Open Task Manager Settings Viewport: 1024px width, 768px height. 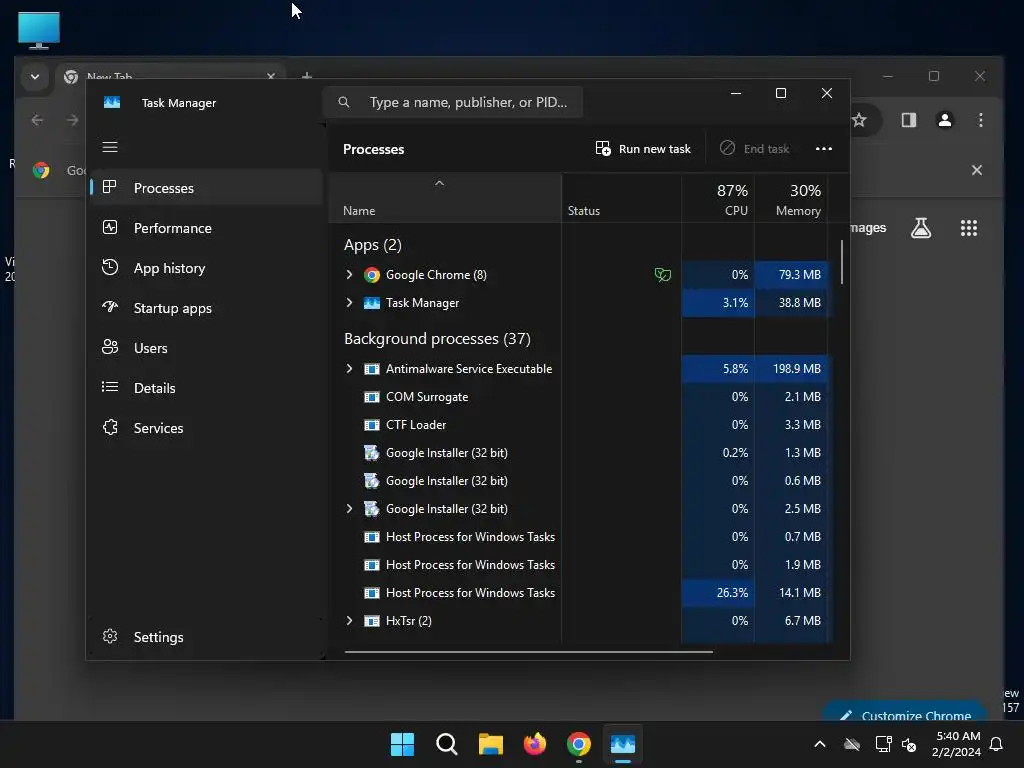[206, 637]
